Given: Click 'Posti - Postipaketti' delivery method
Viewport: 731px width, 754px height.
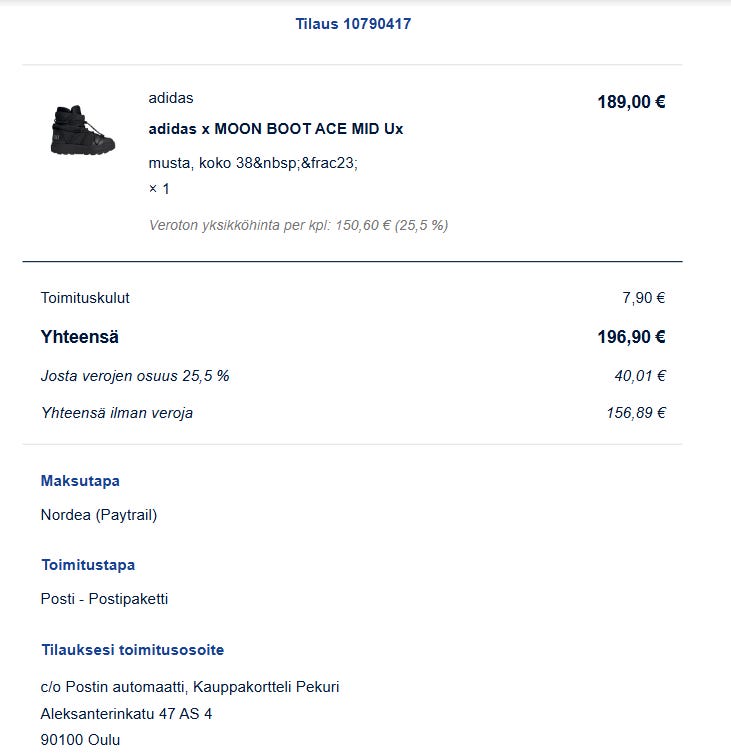Looking at the screenshot, I should pos(104,600).
